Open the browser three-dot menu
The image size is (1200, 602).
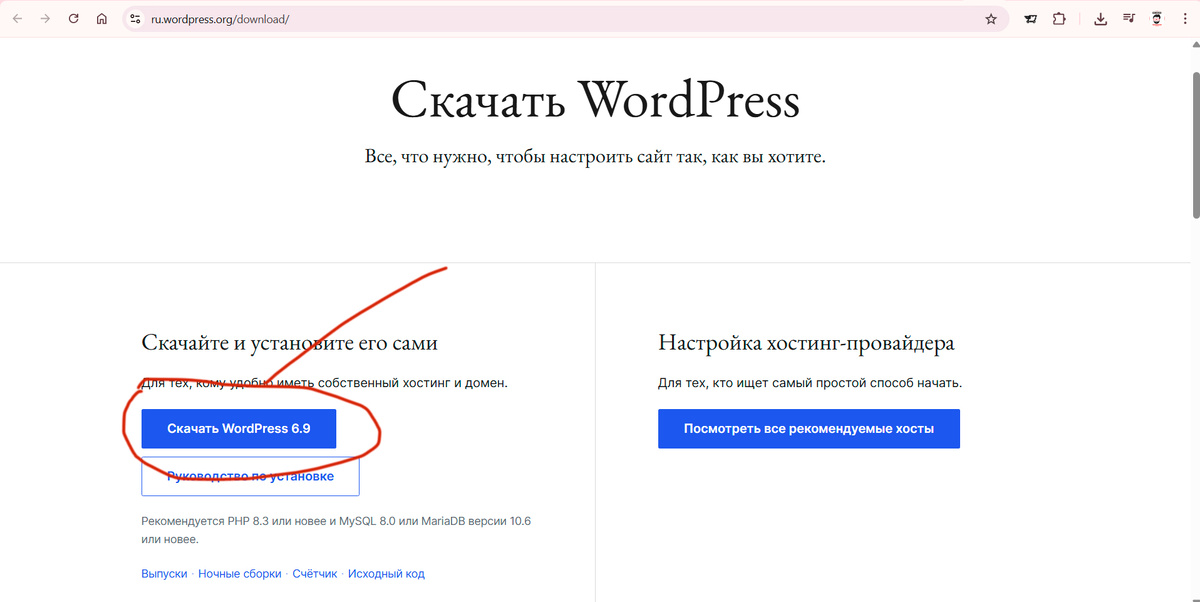pyautogui.click(x=1185, y=18)
